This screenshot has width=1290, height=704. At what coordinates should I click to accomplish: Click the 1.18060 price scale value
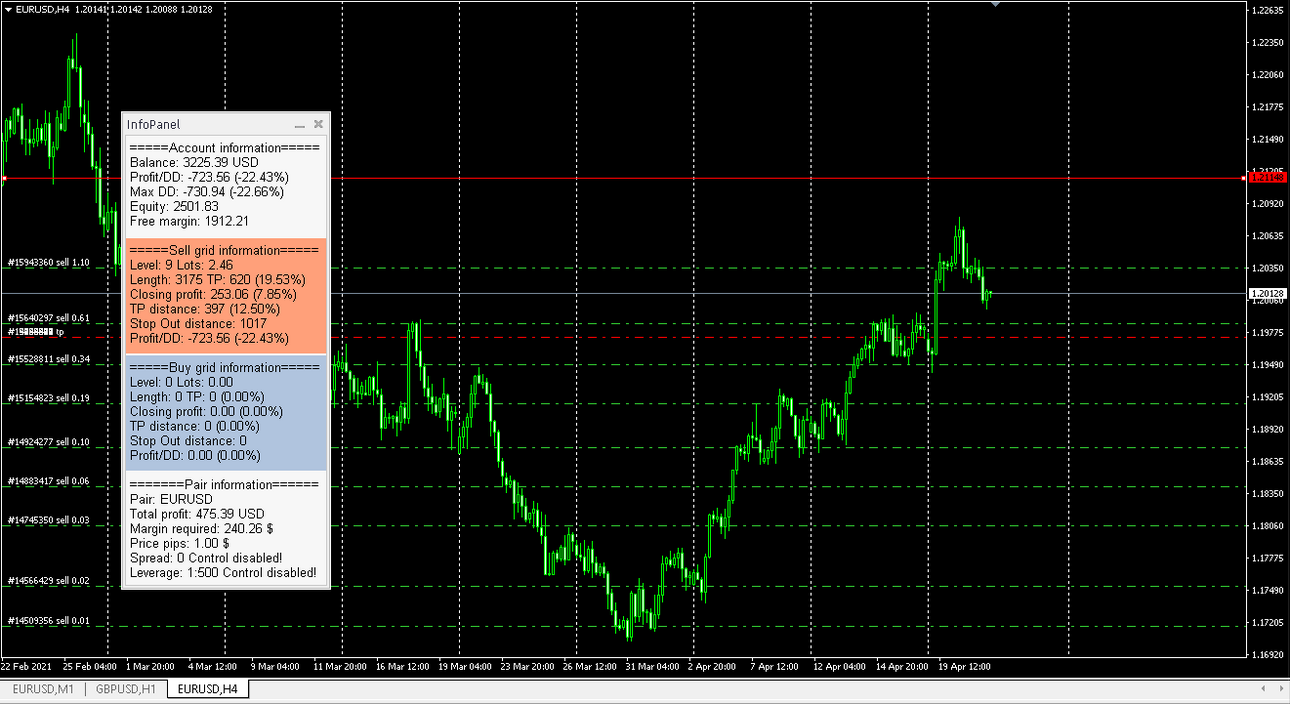pyautogui.click(x=1268, y=526)
